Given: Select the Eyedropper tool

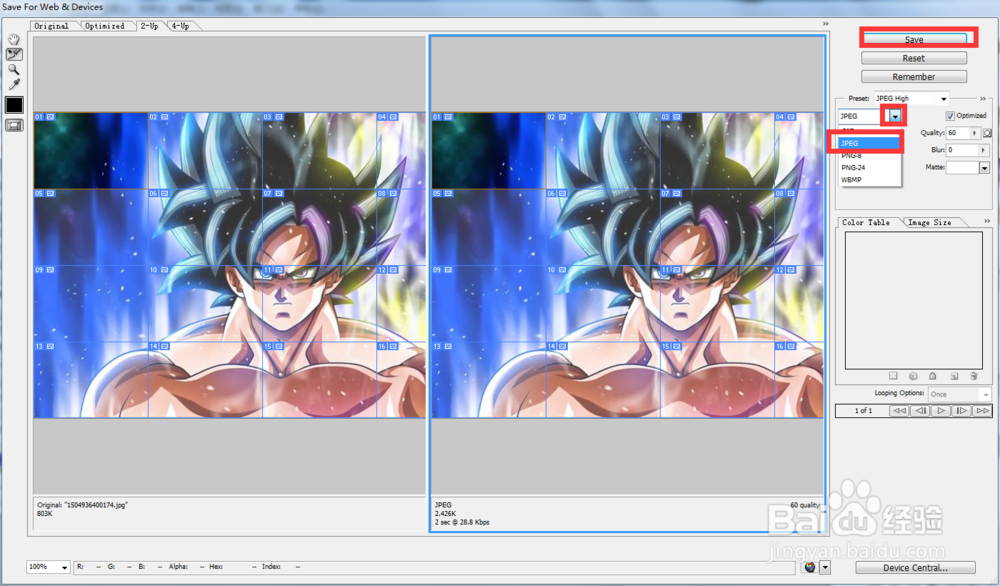Looking at the screenshot, I should 14,84.
